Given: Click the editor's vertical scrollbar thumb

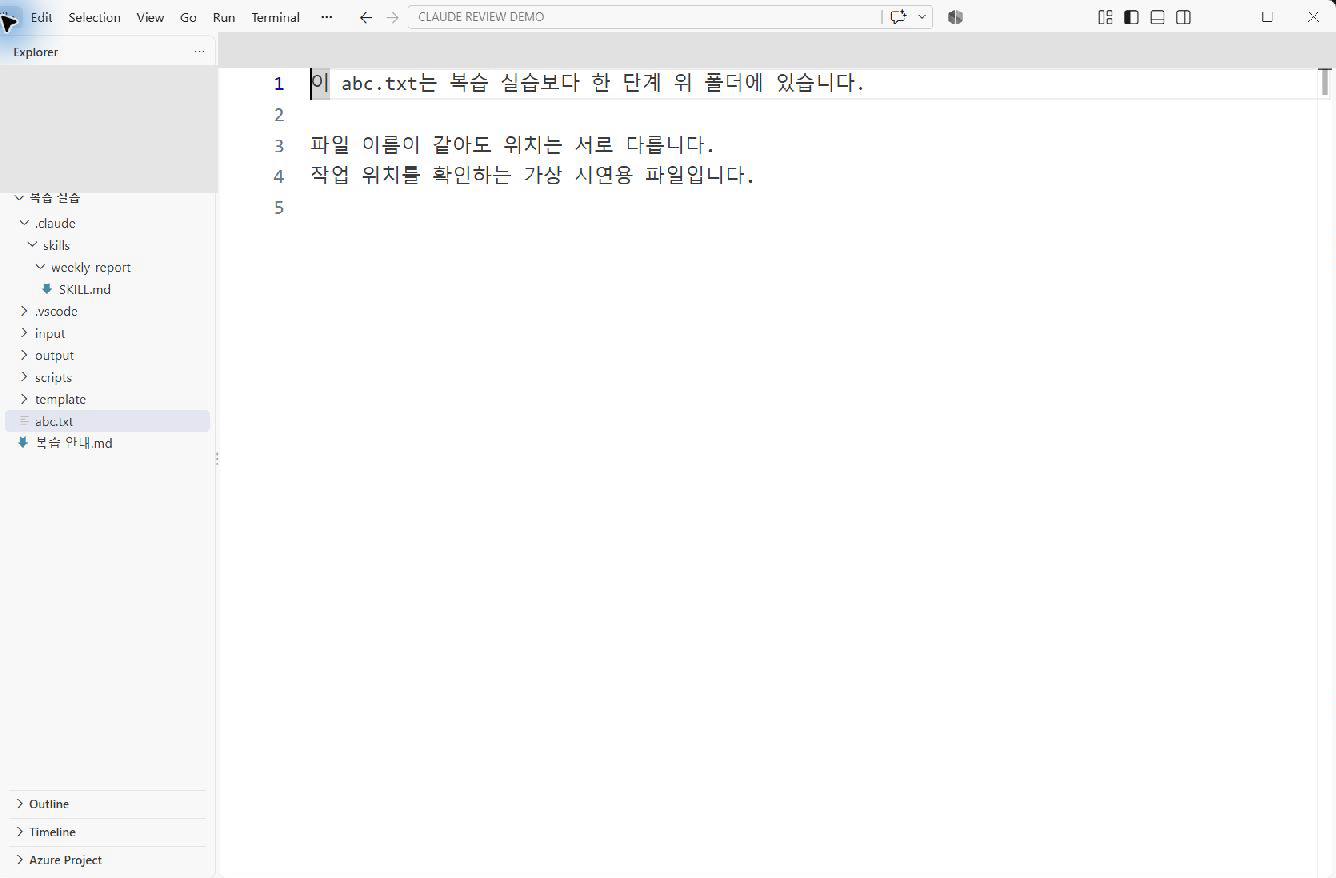Looking at the screenshot, I should point(1325,82).
